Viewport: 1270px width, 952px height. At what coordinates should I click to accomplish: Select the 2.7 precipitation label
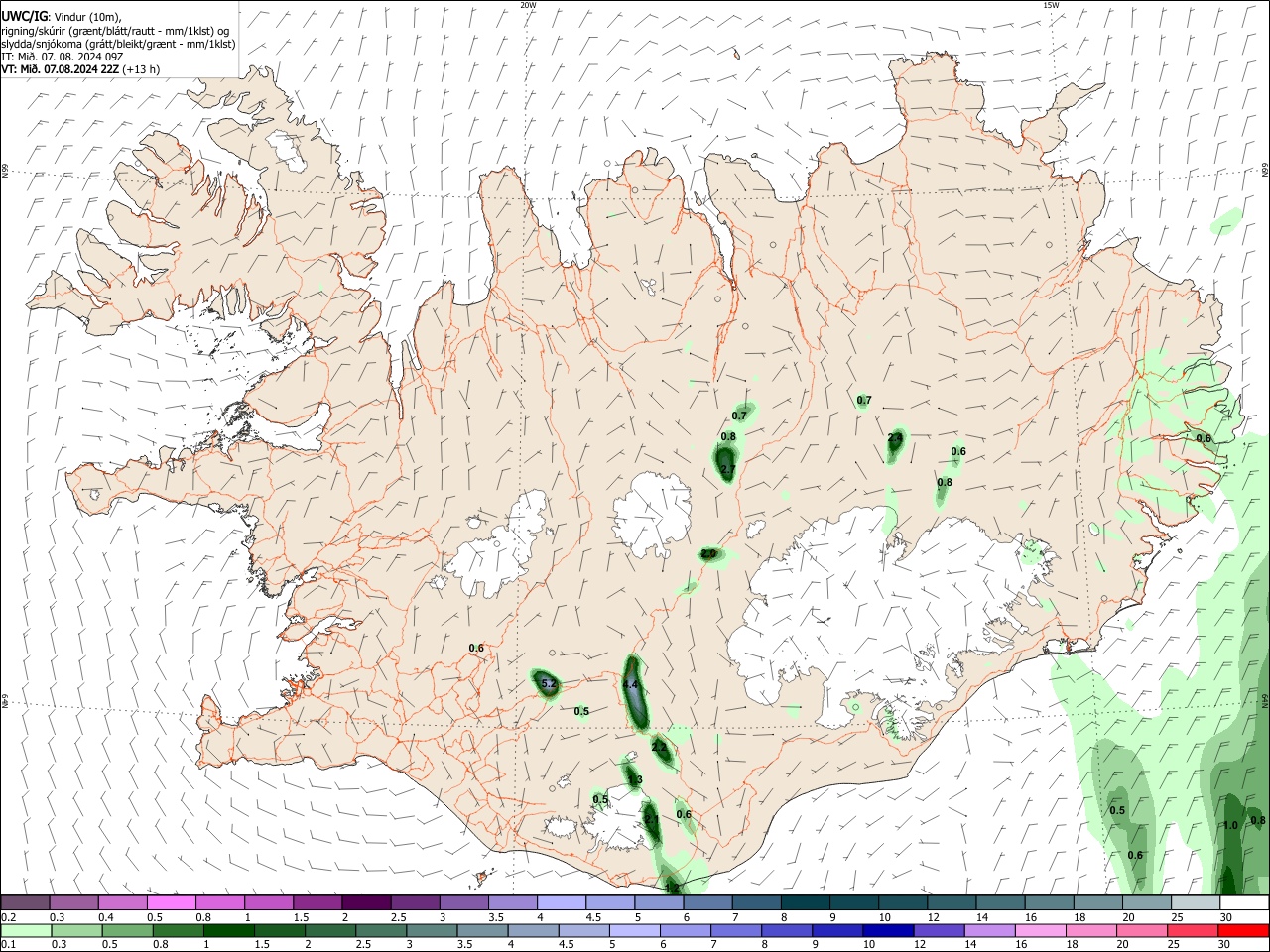(x=727, y=469)
